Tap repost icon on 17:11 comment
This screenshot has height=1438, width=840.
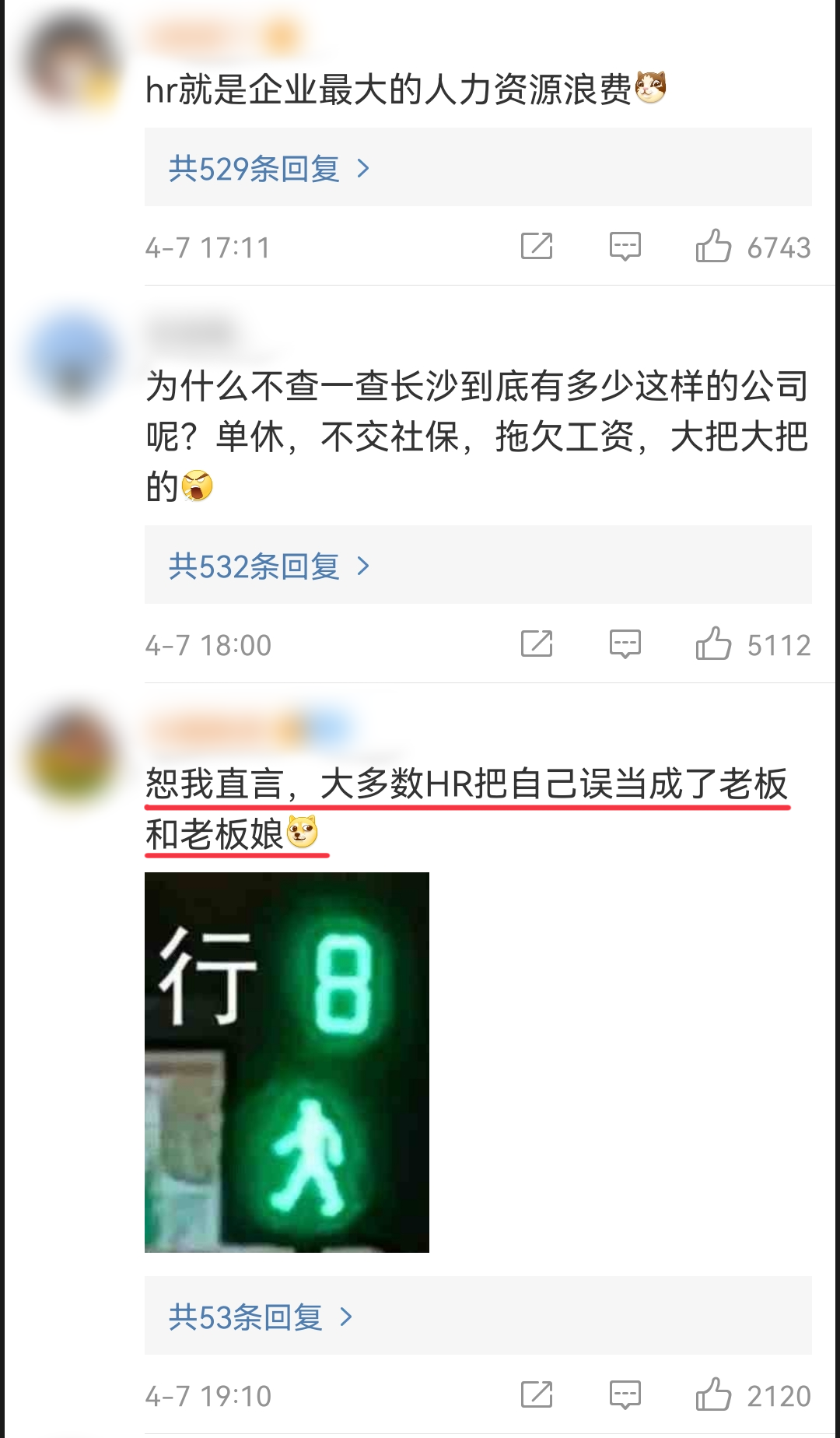pyautogui.click(x=537, y=247)
